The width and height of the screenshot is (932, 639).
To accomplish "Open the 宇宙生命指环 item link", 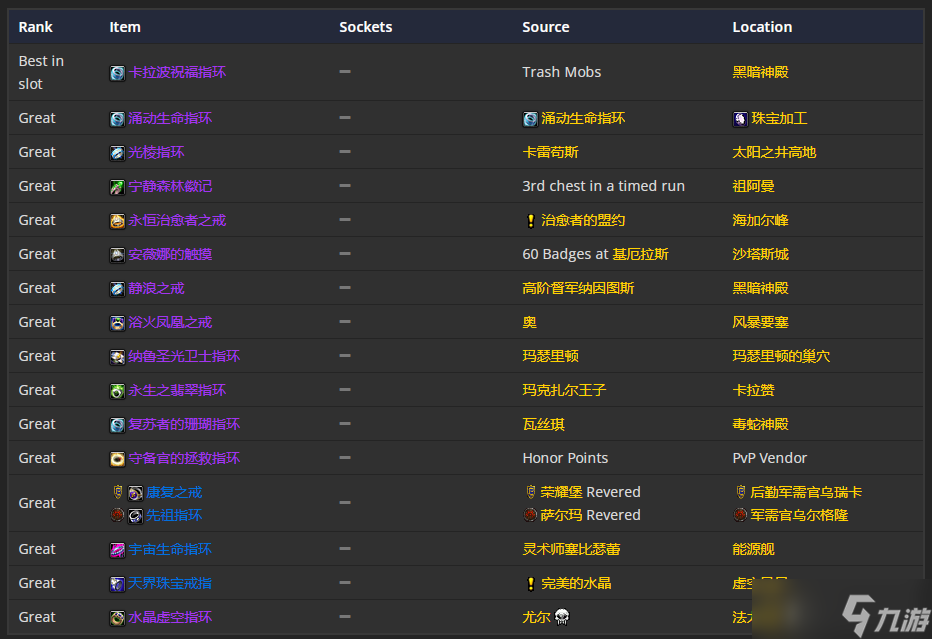I will pos(170,550).
